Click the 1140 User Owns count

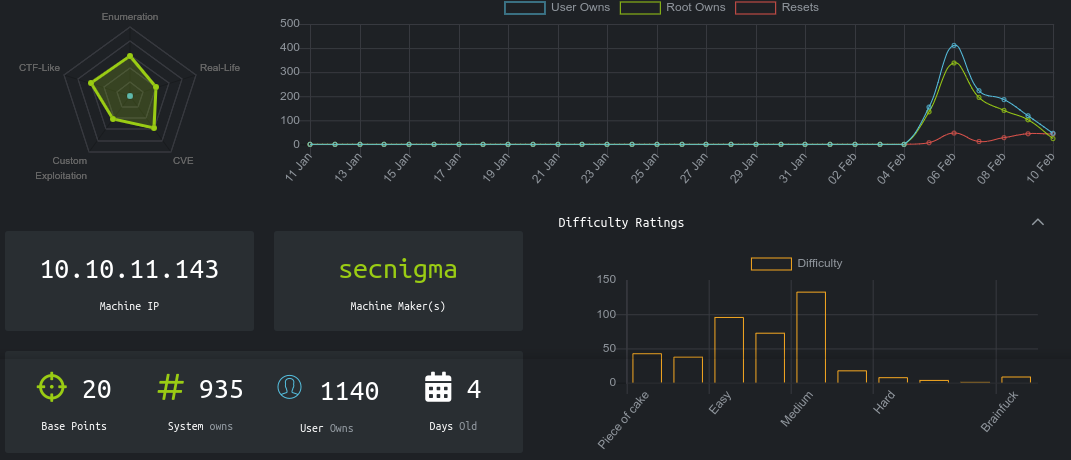click(349, 391)
